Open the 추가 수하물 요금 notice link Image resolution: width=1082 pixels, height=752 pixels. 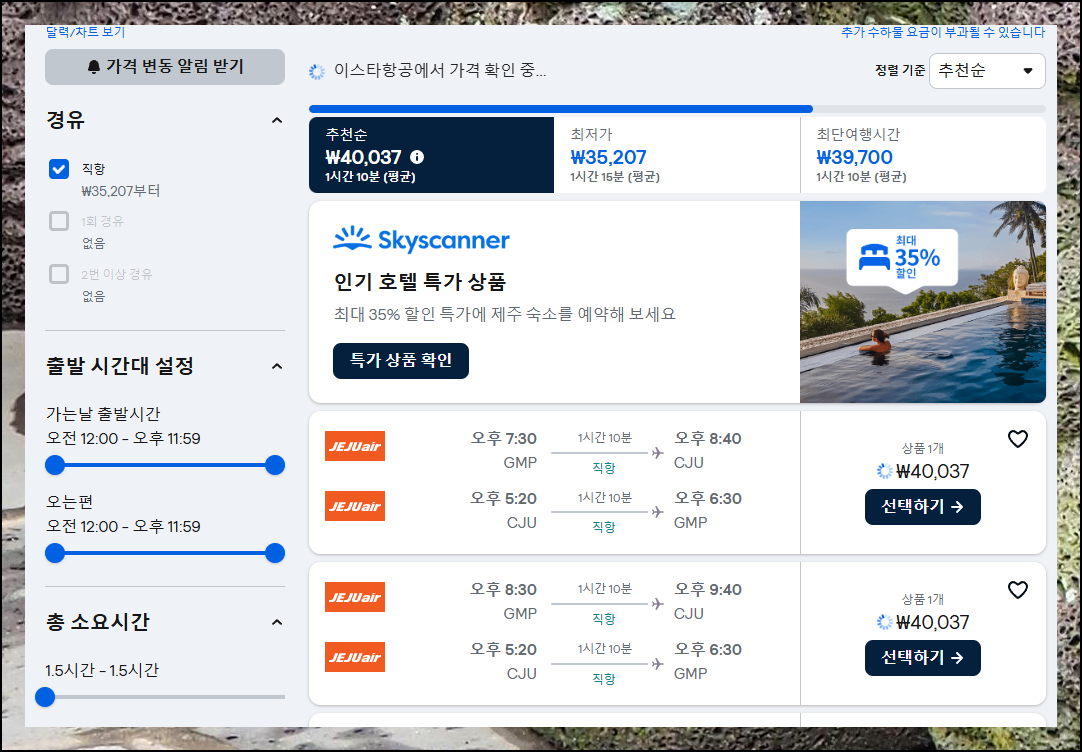[943, 32]
